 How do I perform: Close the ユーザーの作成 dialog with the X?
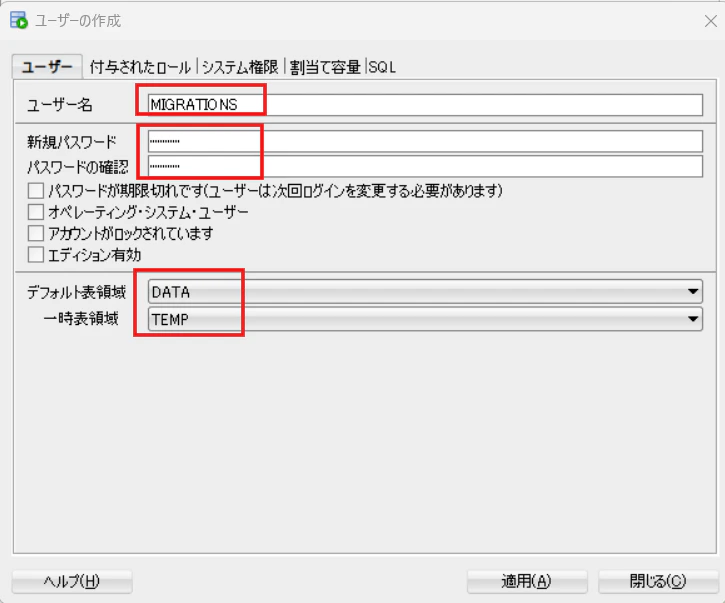tap(711, 21)
